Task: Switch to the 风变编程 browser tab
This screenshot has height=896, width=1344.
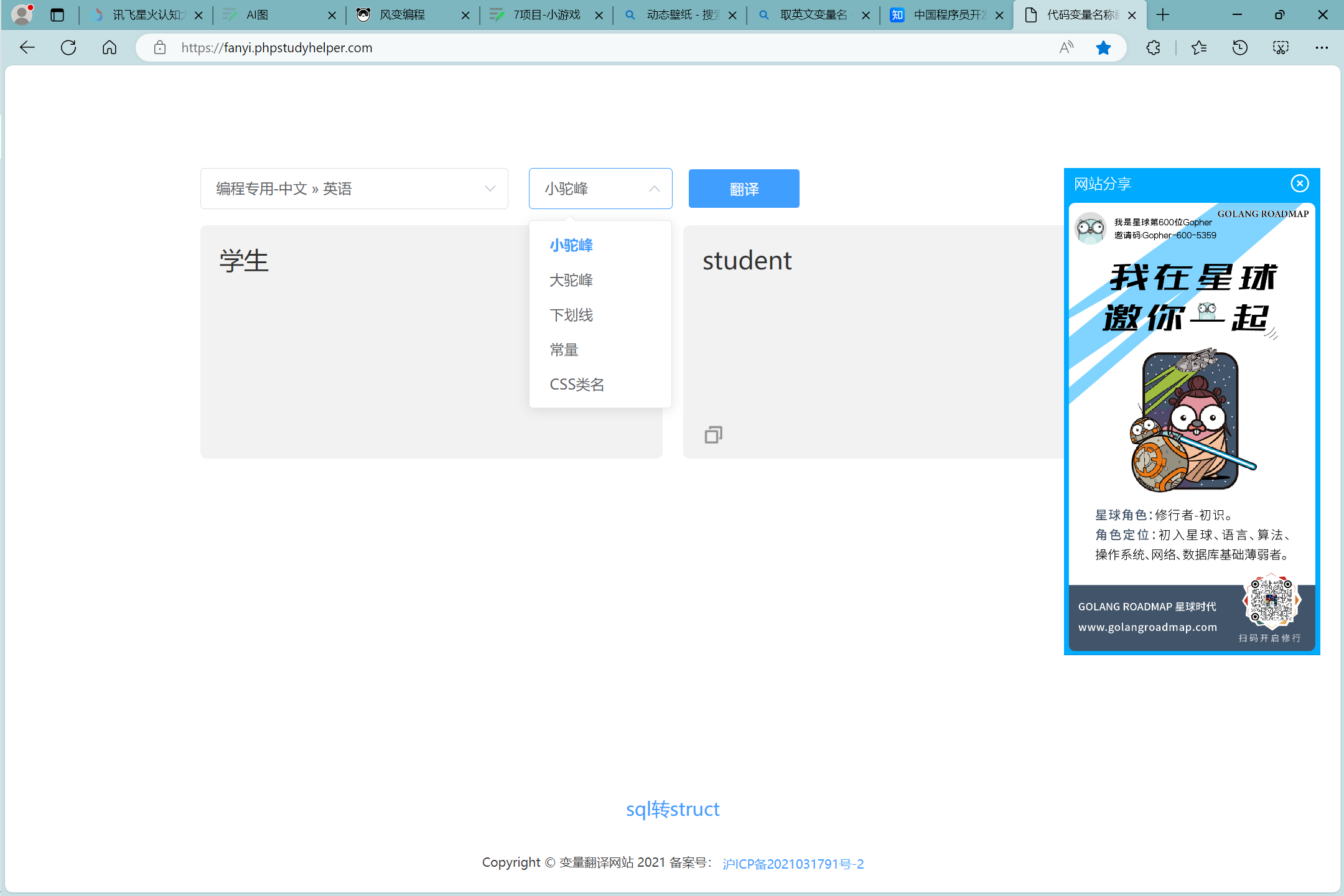Action: point(403,15)
